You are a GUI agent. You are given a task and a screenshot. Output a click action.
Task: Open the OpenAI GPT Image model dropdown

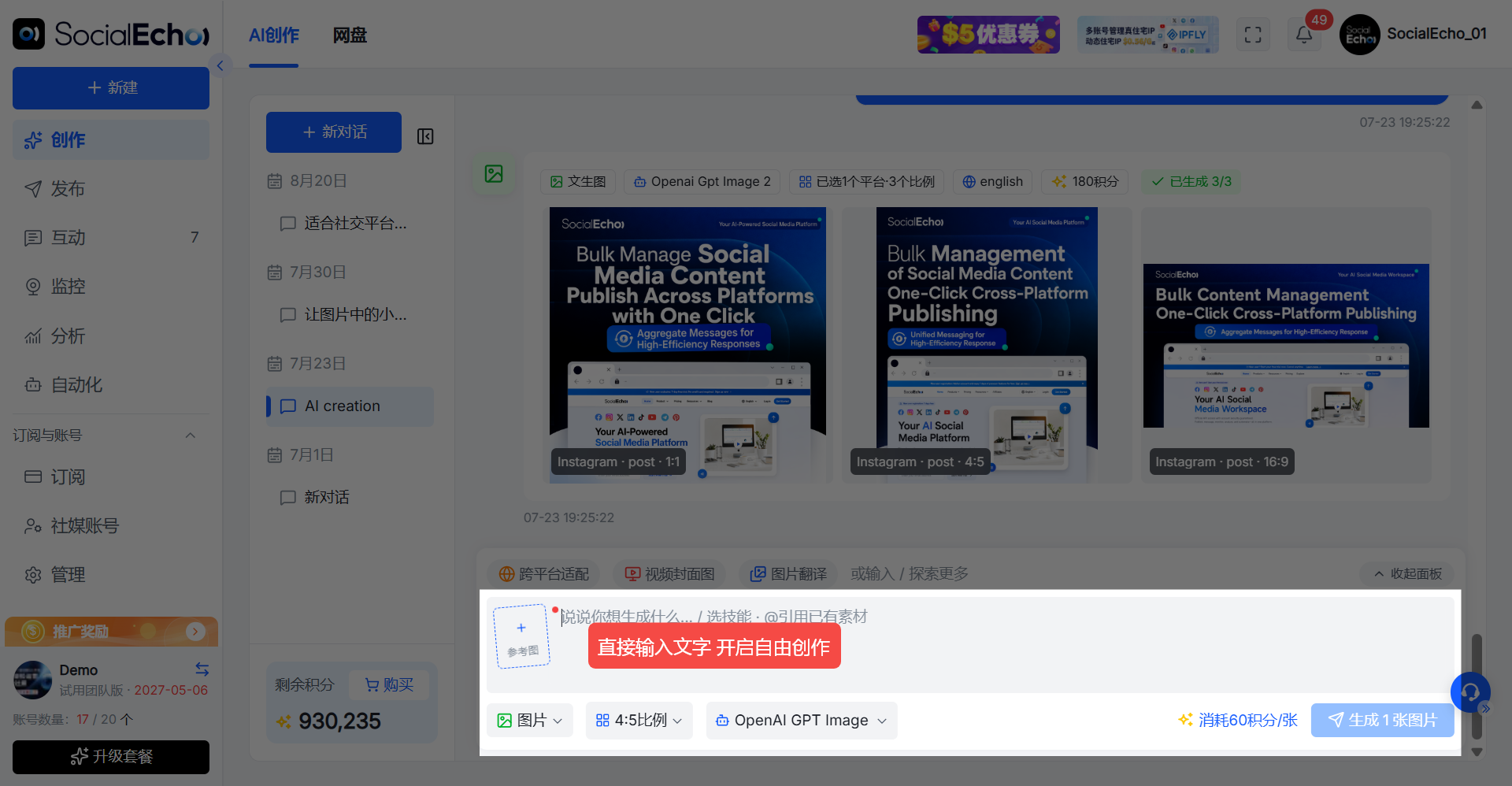tap(802, 721)
